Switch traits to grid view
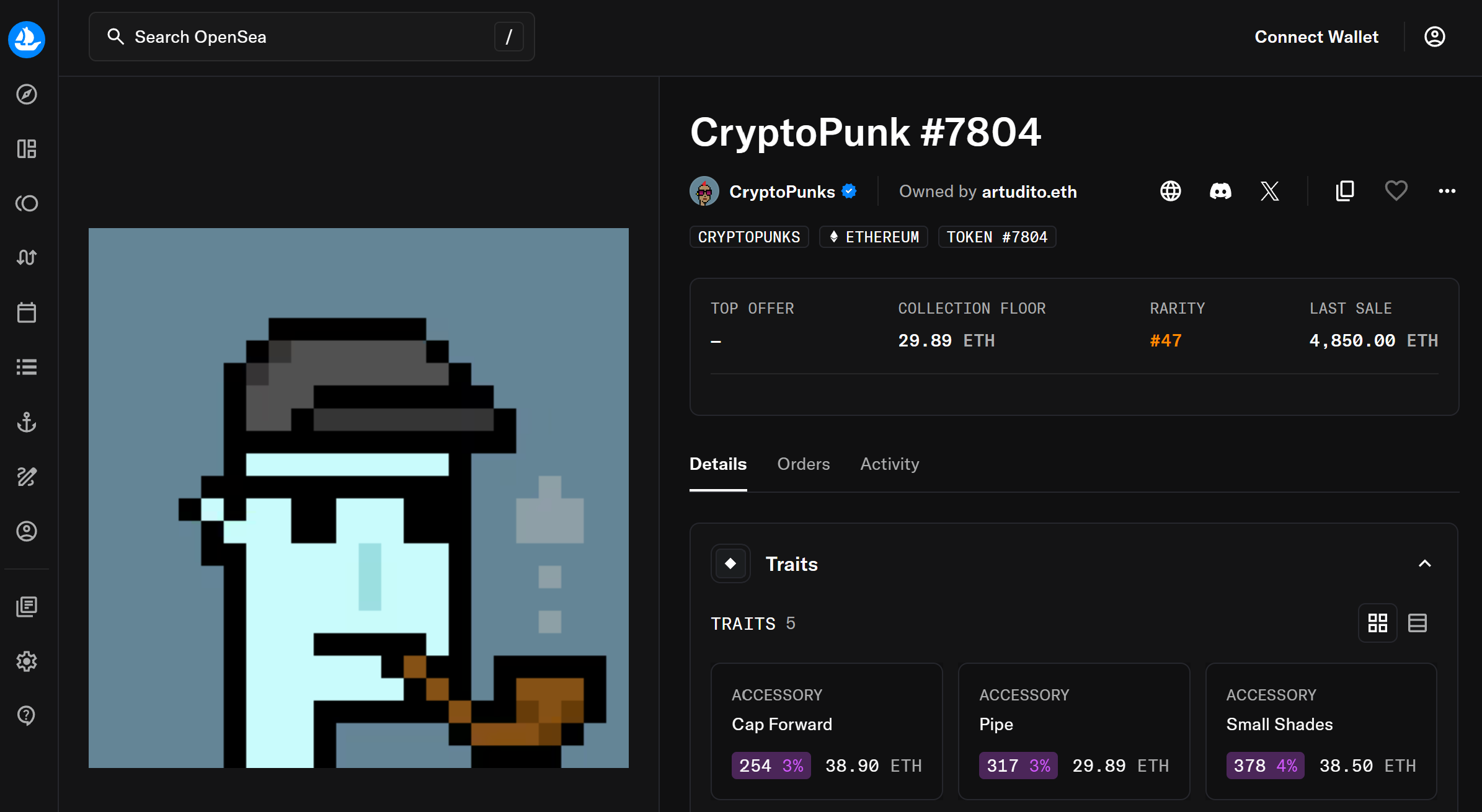The height and width of the screenshot is (812, 1482). (x=1378, y=622)
